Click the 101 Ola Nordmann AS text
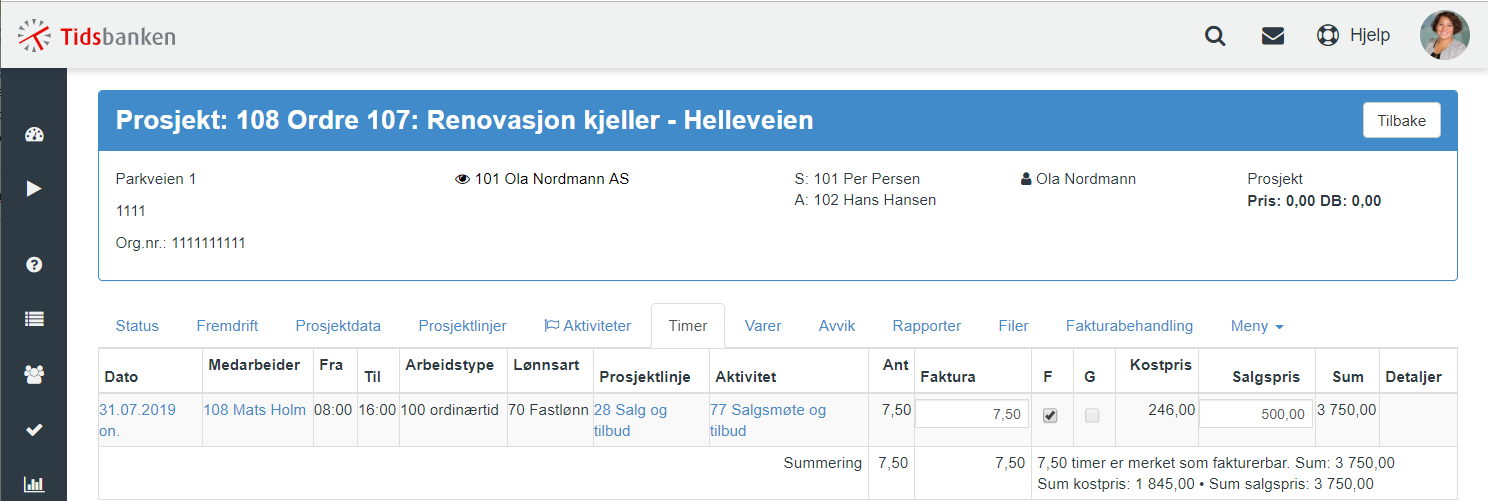The height and width of the screenshot is (501, 1488). [551, 180]
